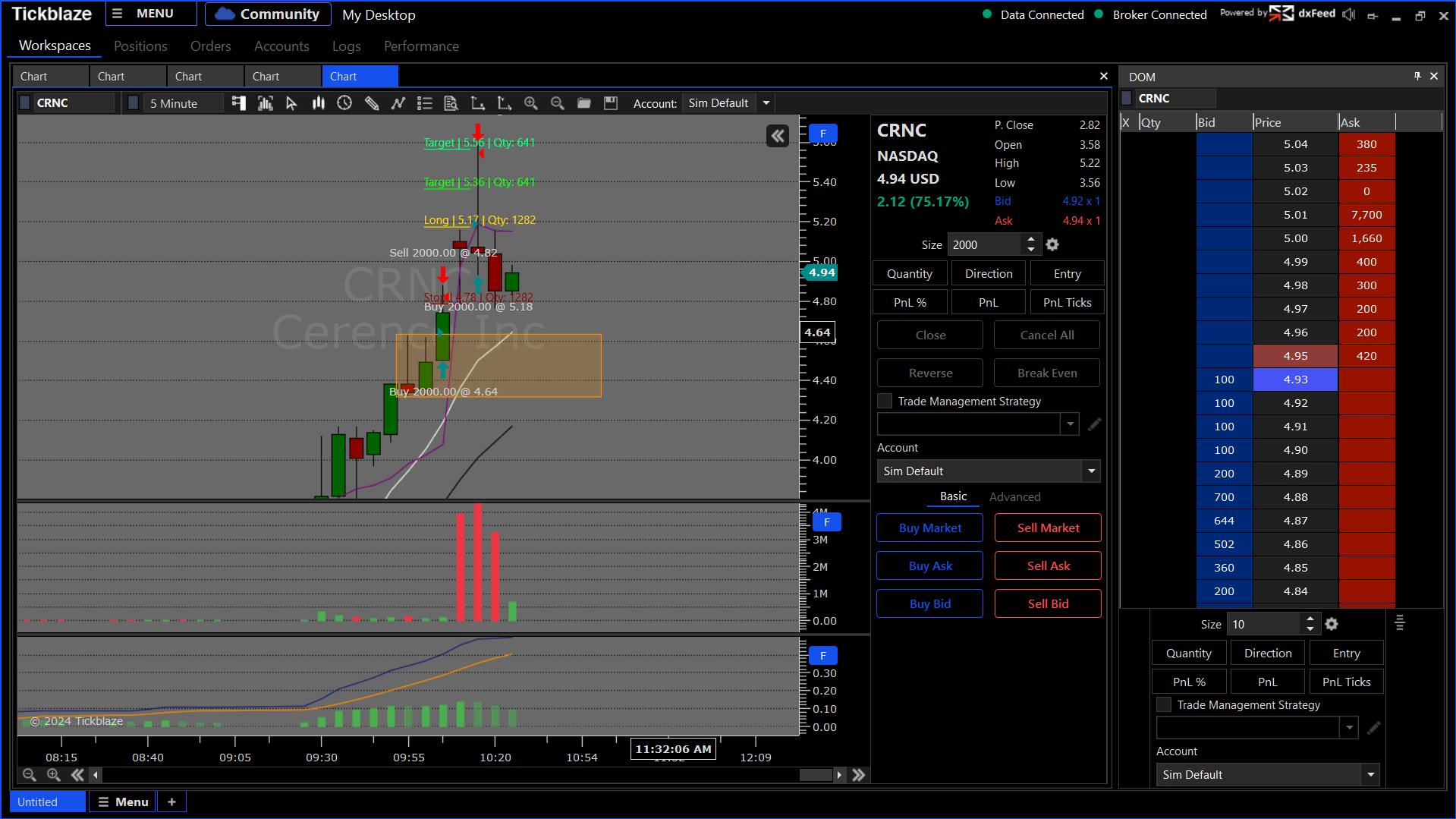Click the chart CRNC symbol input
Viewport: 1456px width, 819px height.
pos(74,102)
